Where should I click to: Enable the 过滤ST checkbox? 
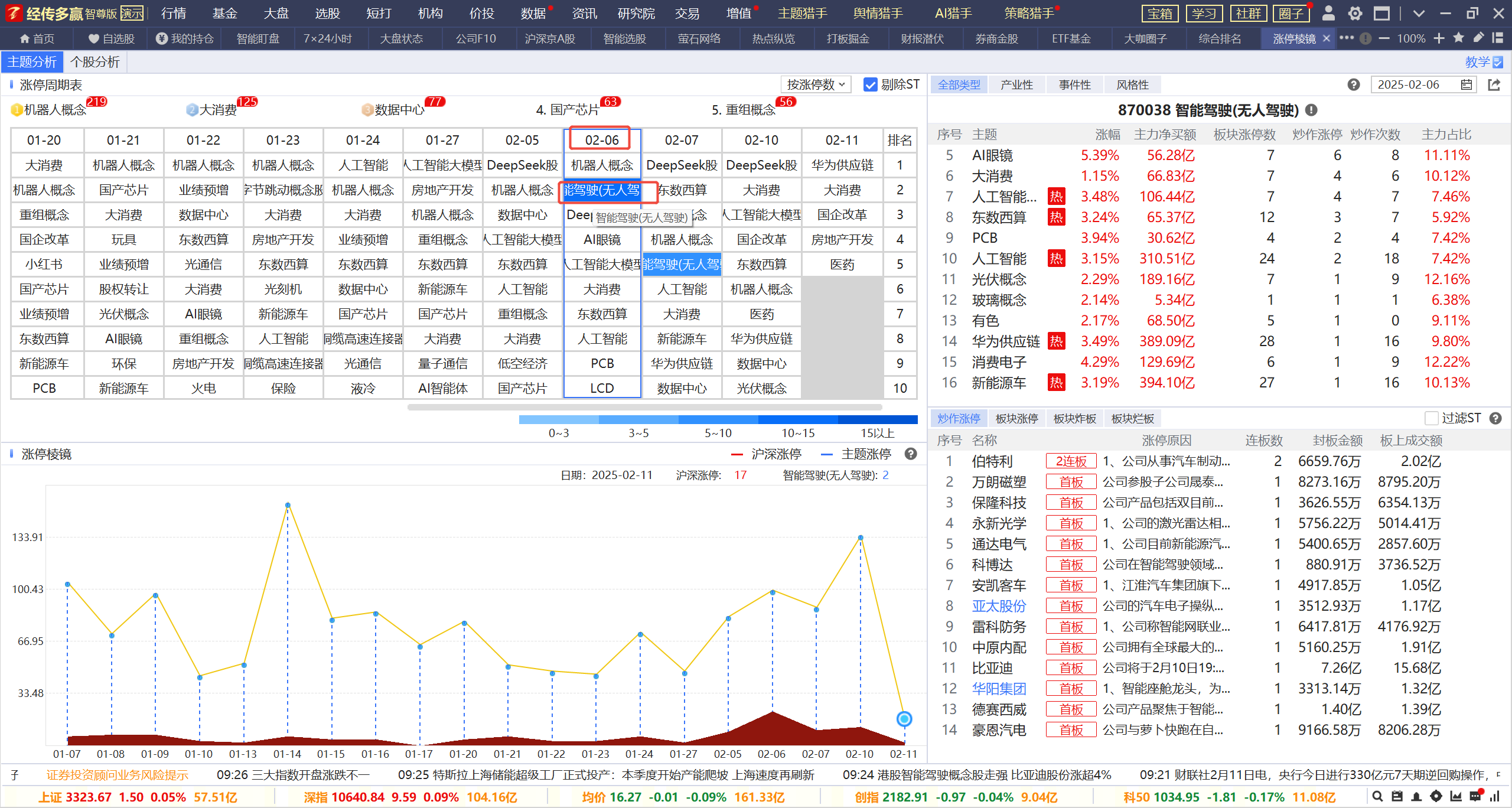pos(1431,418)
